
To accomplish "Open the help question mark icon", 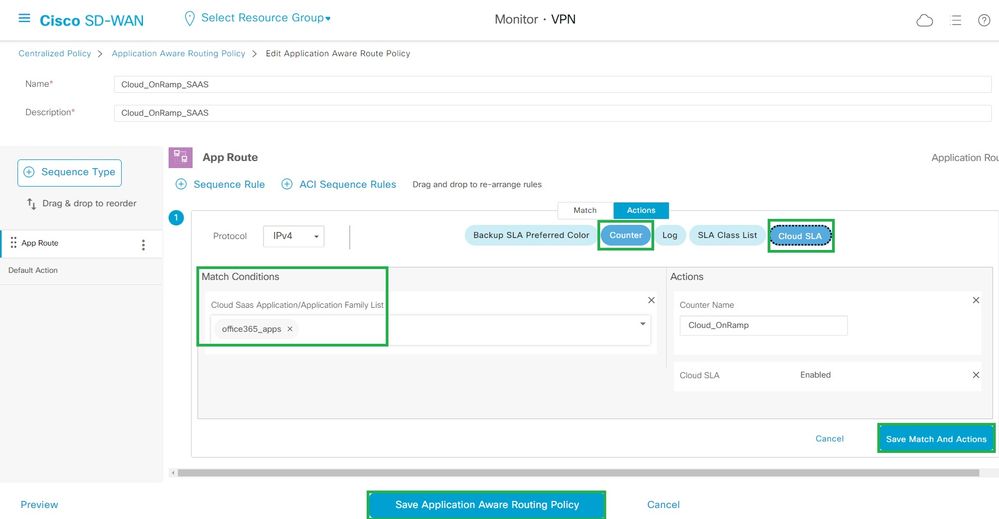I will click(x=984, y=20).
